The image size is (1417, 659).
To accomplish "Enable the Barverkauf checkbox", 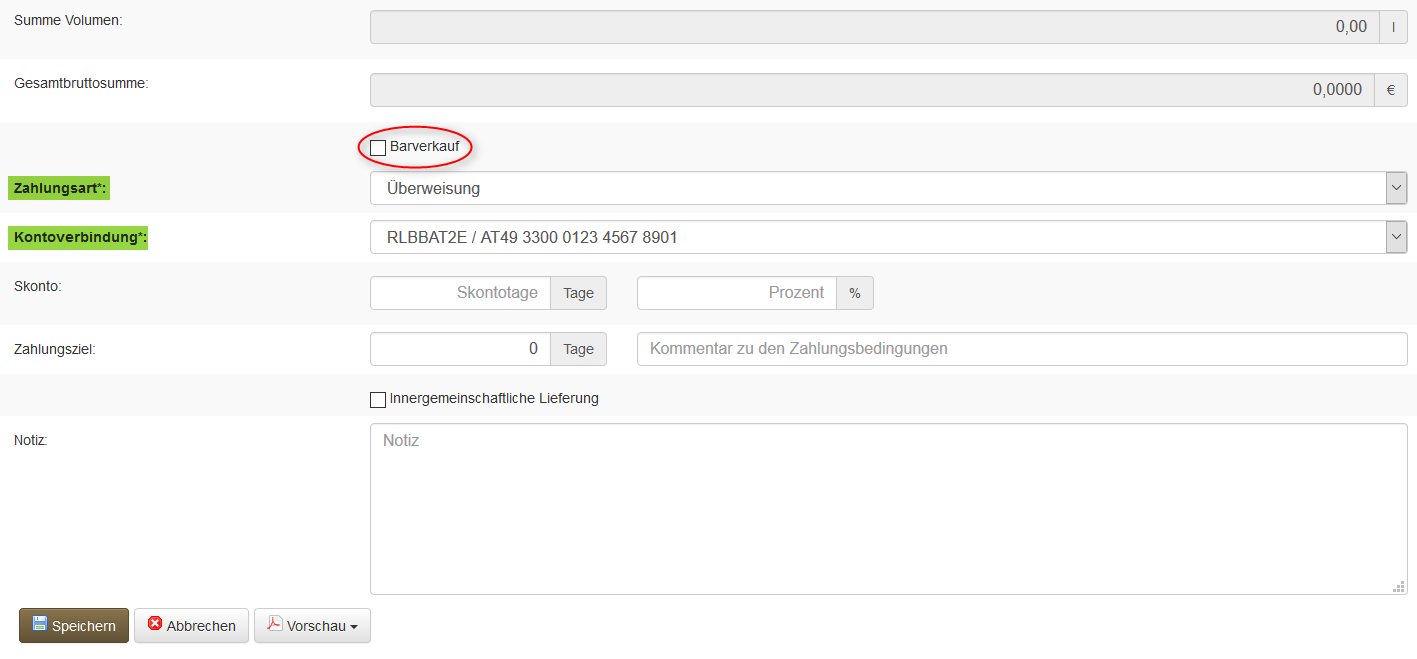I will [378, 148].
